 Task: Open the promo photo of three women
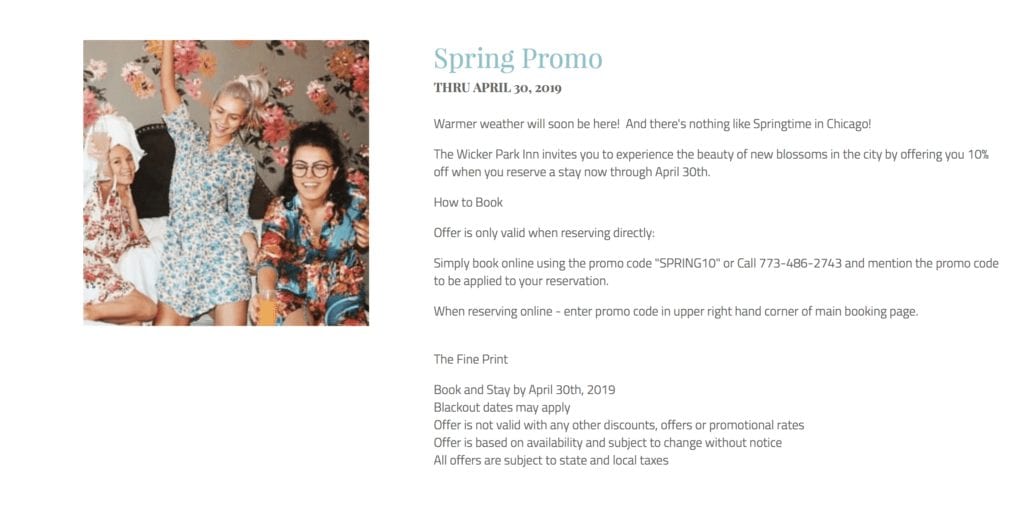226,183
